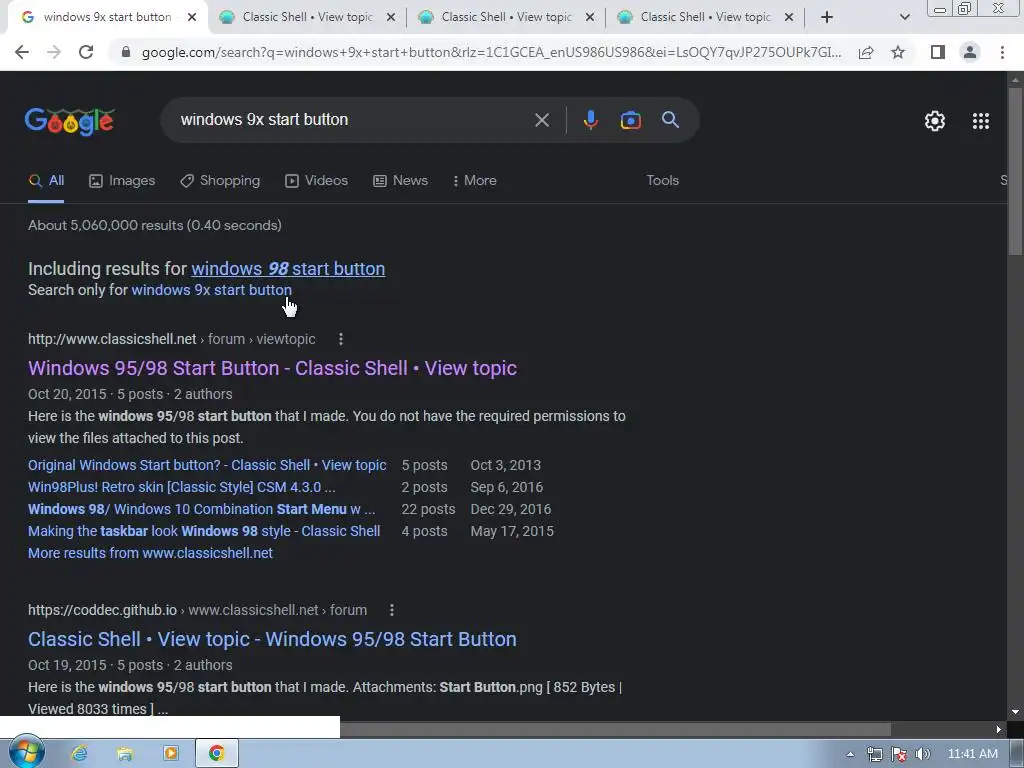Image resolution: width=1024 pixels, height=768 pixels.
Task: Open Windows Explorer from the taskbar
Action: point(125,754)
